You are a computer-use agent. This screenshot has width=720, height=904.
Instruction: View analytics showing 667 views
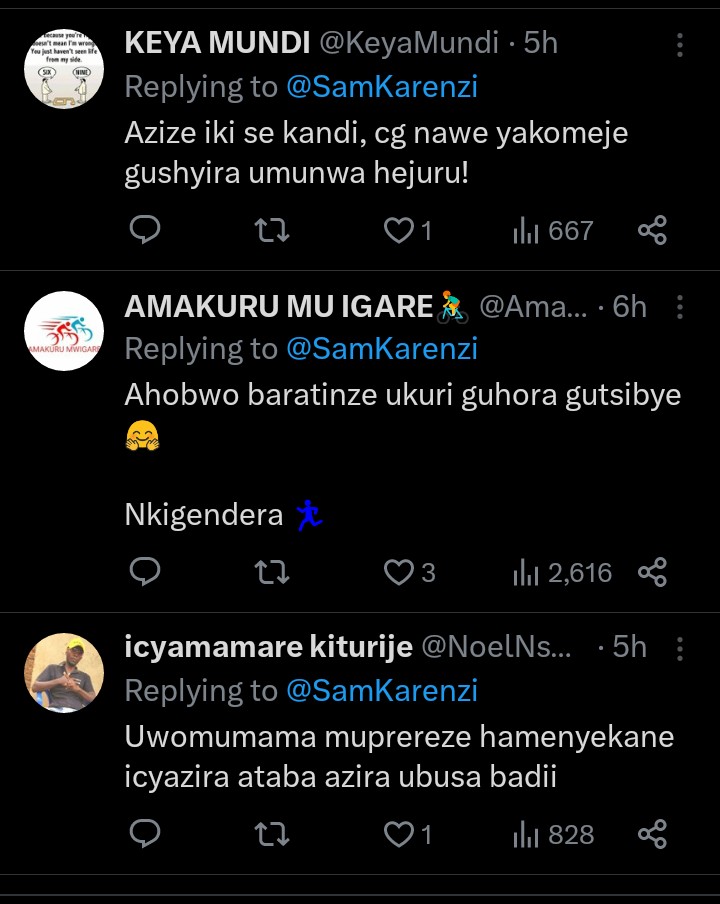click(x=553, y=231)
